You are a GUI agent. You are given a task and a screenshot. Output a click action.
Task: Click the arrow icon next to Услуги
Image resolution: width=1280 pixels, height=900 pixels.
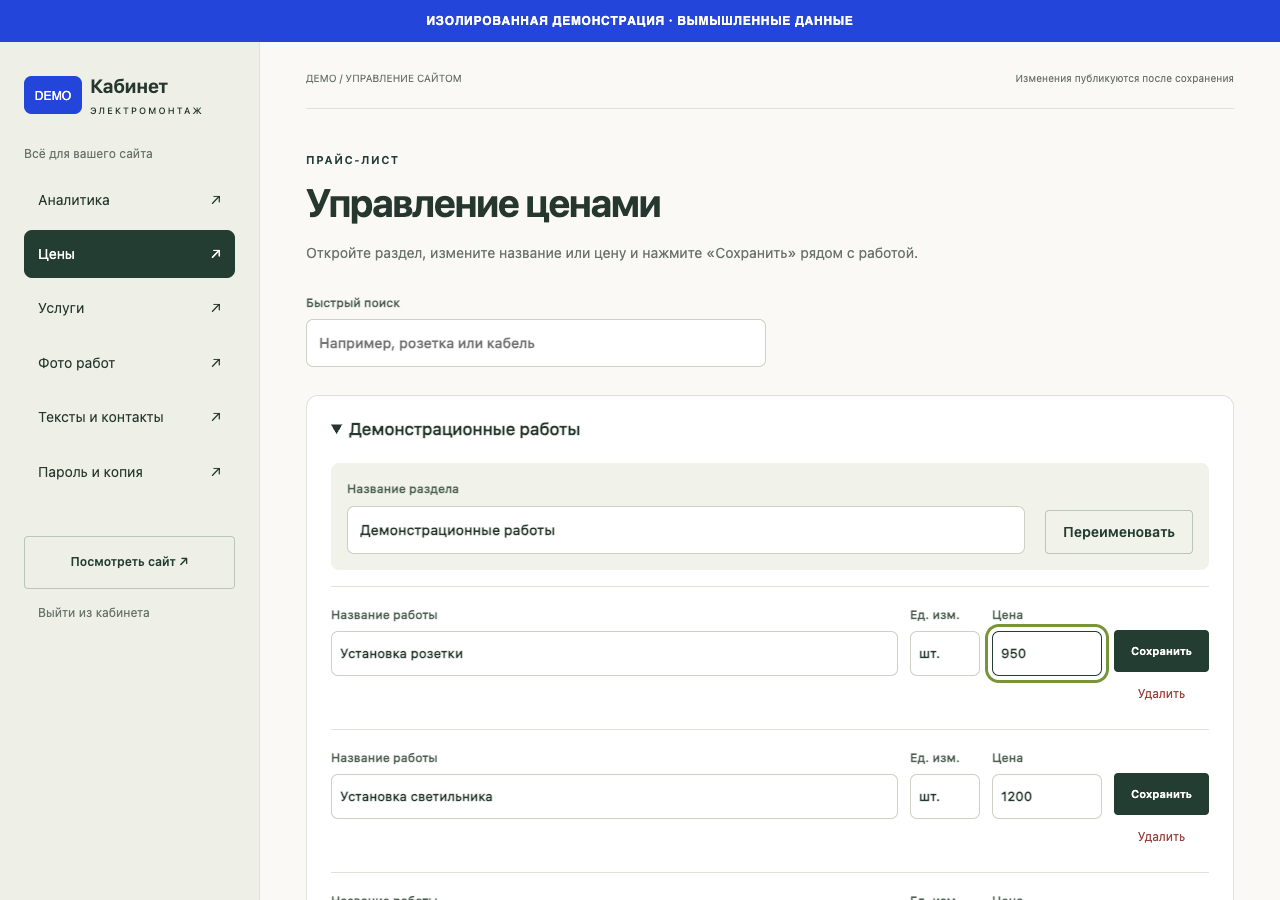[x=216, y=308]
